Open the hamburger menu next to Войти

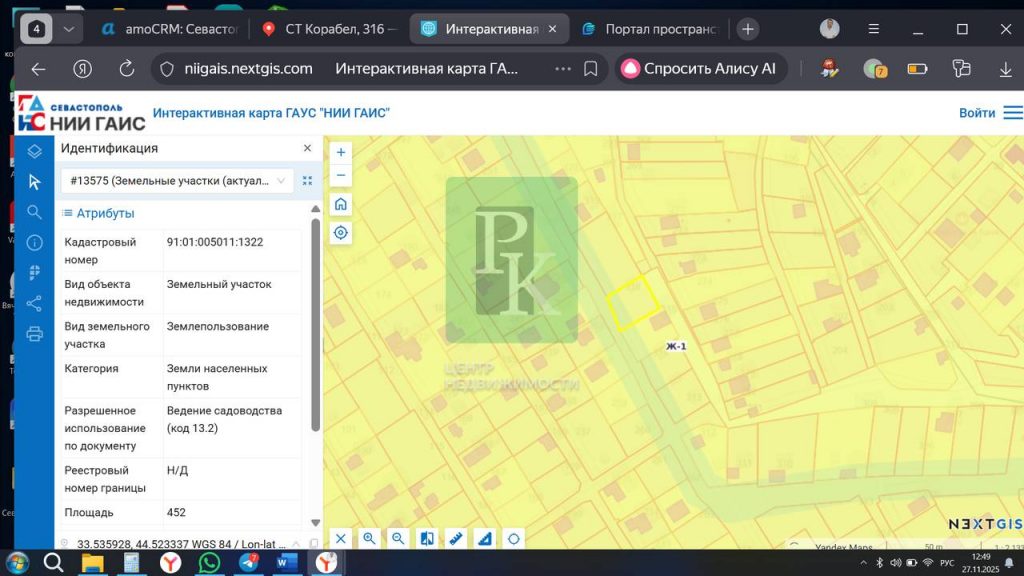pos(1013,113)
